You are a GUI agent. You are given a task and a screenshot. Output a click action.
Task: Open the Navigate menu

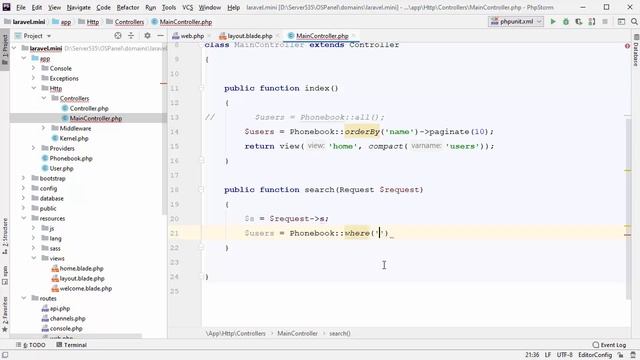[x=78, y=7]
